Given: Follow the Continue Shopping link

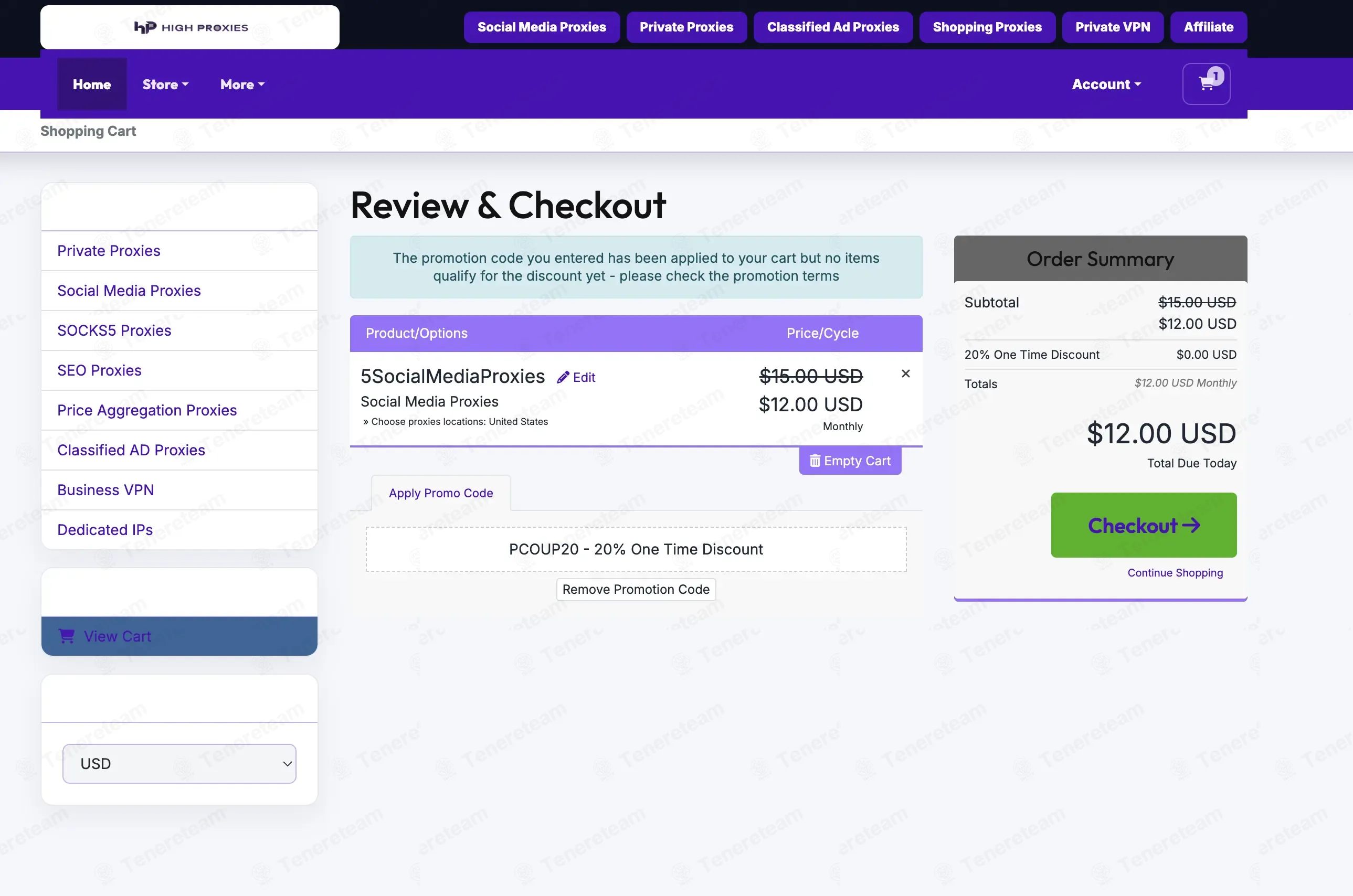Looking at the screenshot, I should [1175, 572].
